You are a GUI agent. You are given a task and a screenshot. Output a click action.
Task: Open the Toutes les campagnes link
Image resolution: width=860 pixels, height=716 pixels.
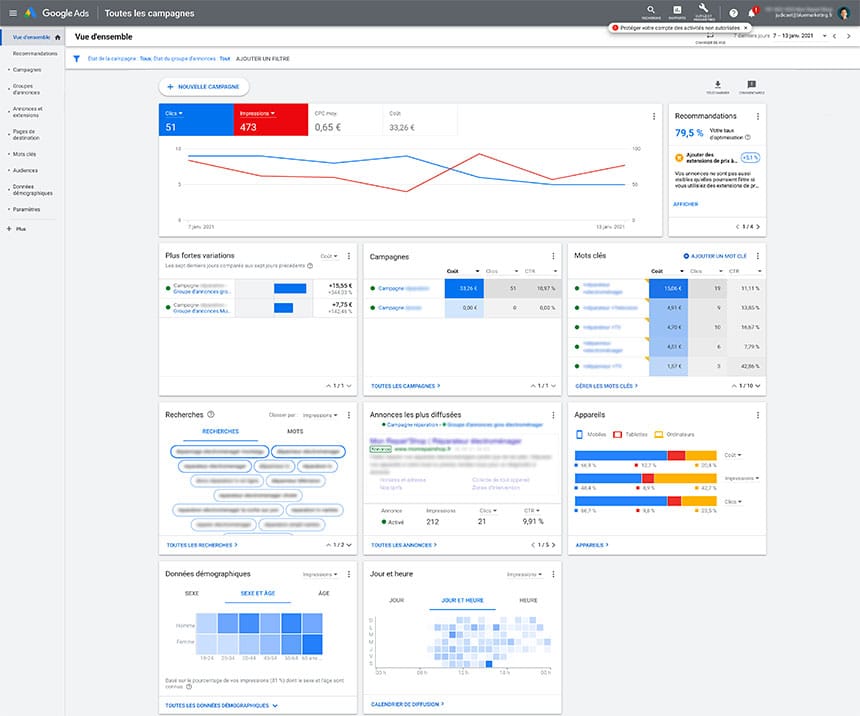(x=405, y=385)
